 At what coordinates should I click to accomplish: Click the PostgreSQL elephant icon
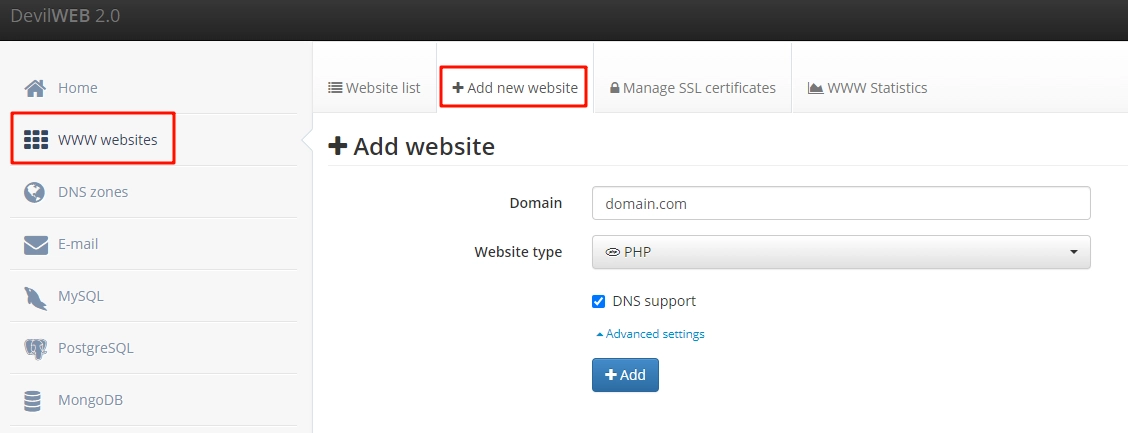35,349
